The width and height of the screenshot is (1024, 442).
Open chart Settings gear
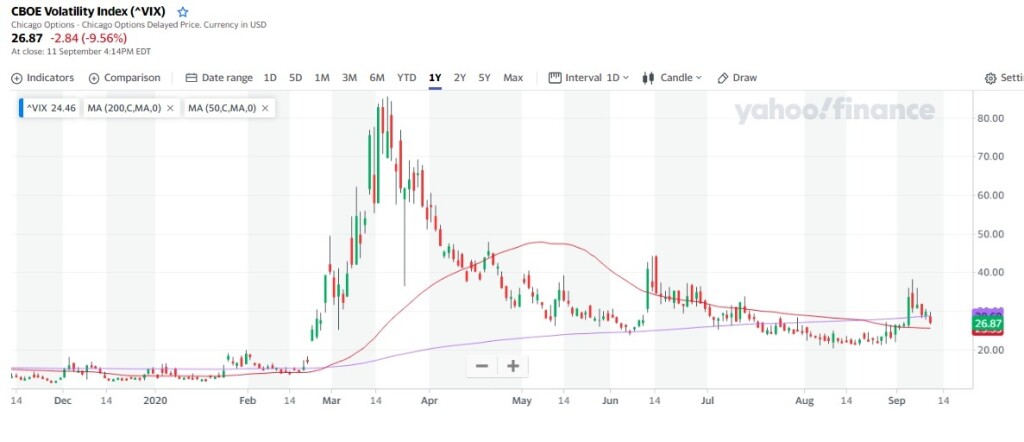pos(991,78)
